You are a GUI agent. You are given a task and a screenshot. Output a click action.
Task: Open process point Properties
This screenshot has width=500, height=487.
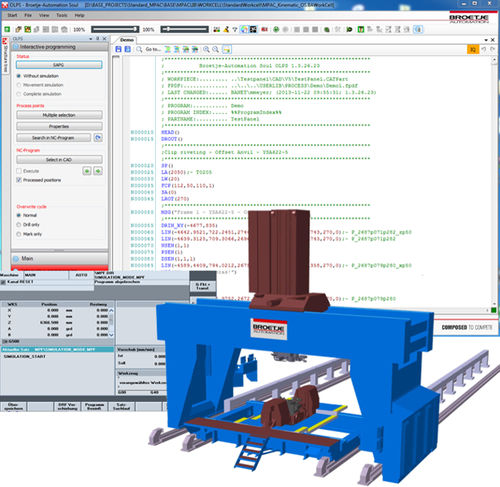point(59,126)
